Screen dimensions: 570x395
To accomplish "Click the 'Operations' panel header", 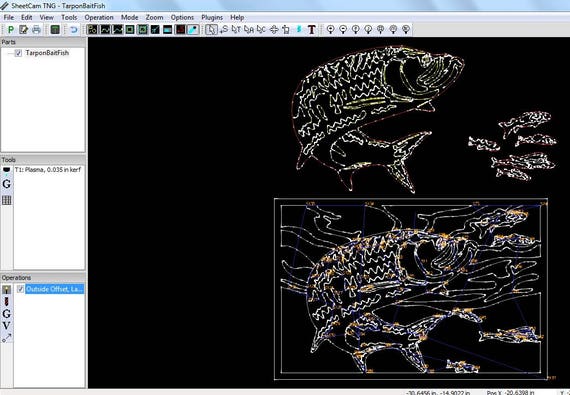I will (43, 278).
